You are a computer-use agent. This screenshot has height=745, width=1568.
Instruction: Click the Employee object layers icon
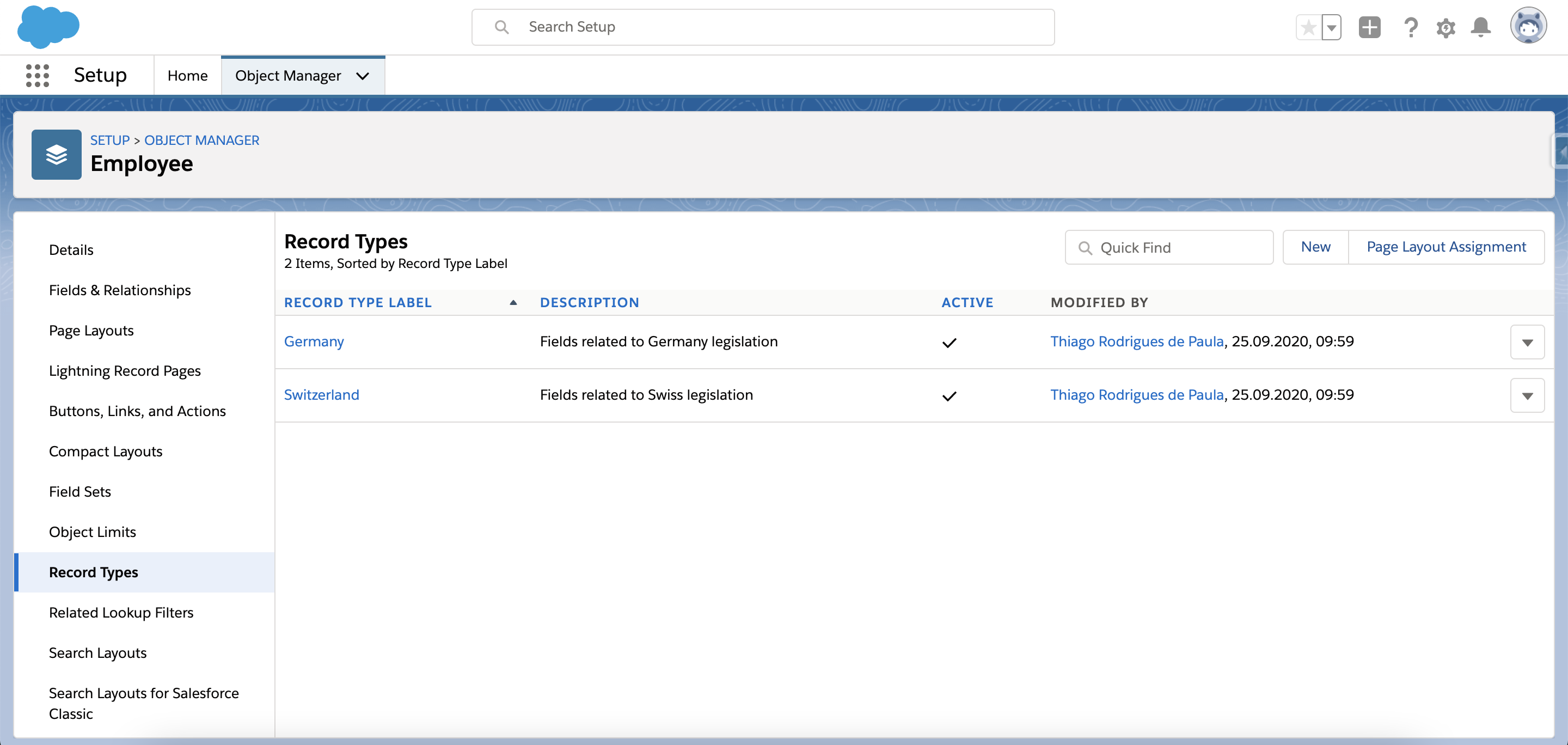click(x=56, y=155)
